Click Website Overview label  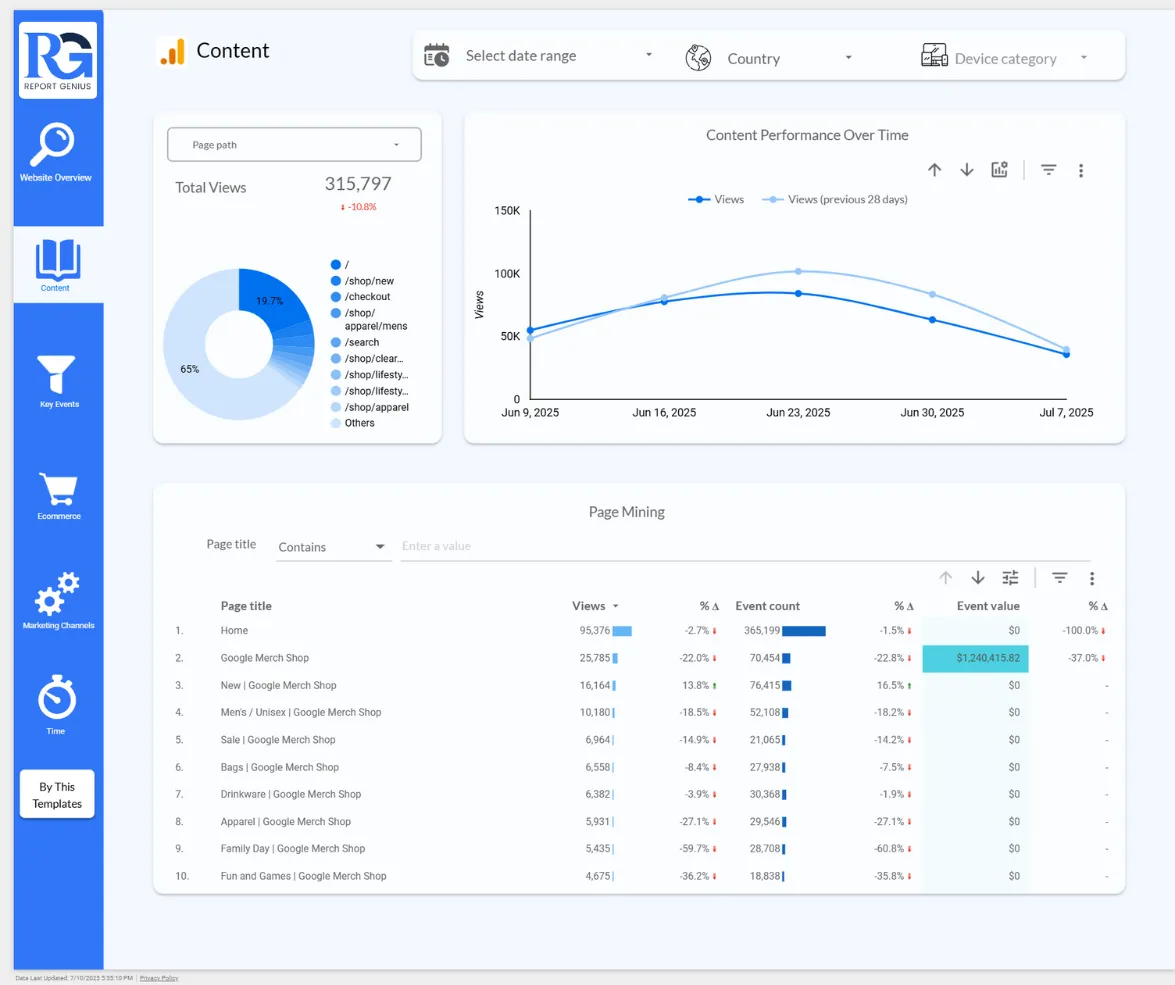(x=55, y=178)
